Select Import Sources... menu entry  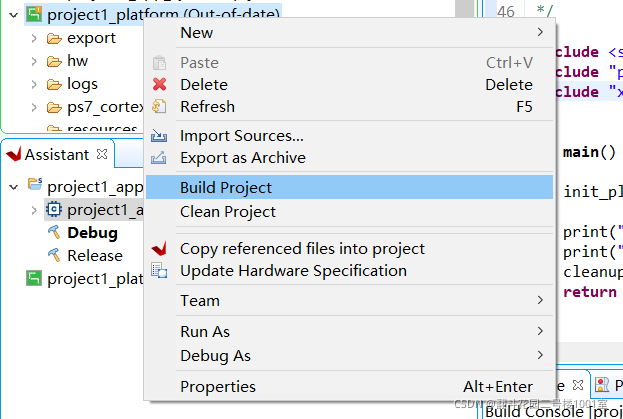pyautogui.click(x=349, y=136)
